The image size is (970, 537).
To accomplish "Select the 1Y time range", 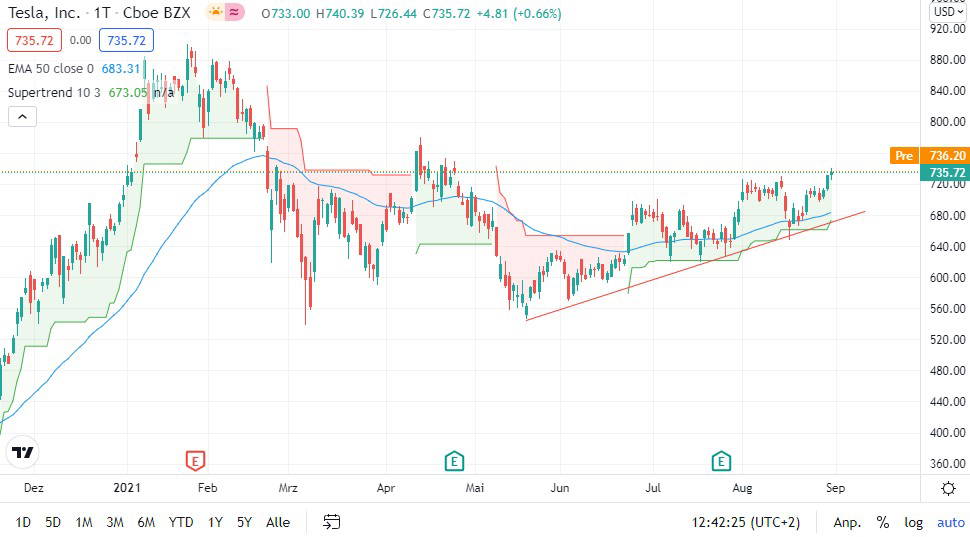I will point(215,522).
